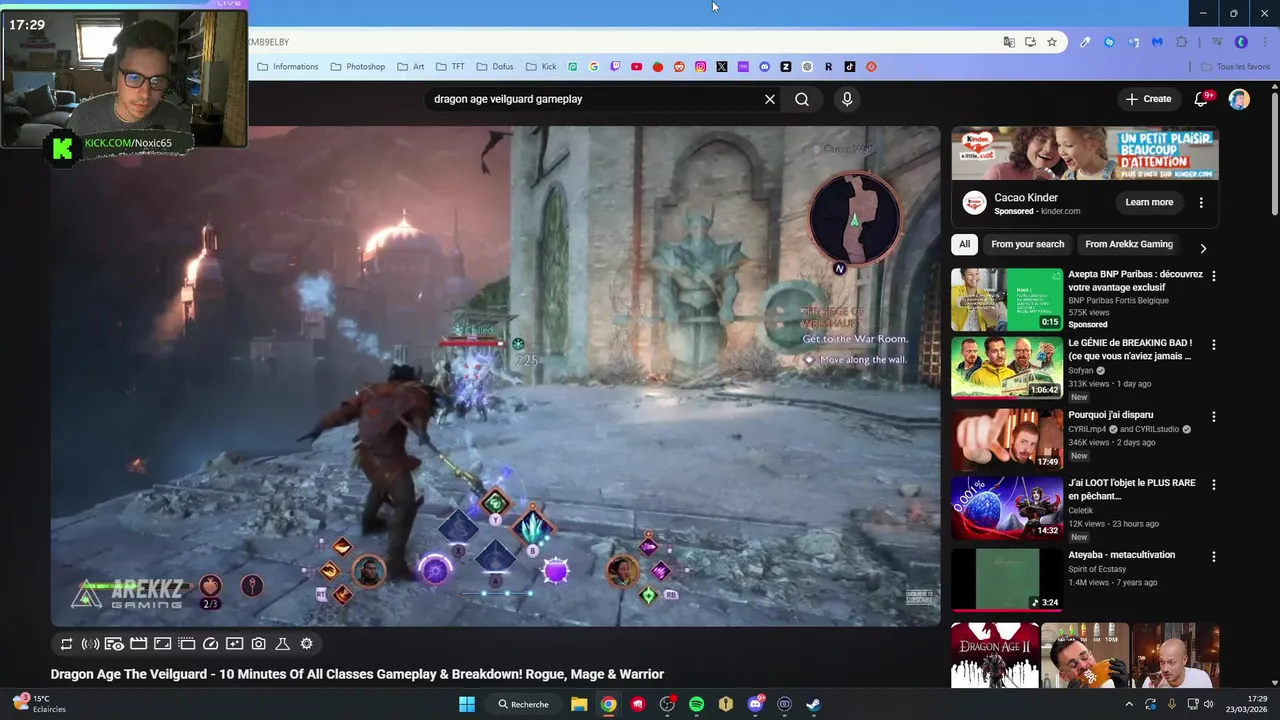Click the translate page icon in address bar

[1009, 42]
